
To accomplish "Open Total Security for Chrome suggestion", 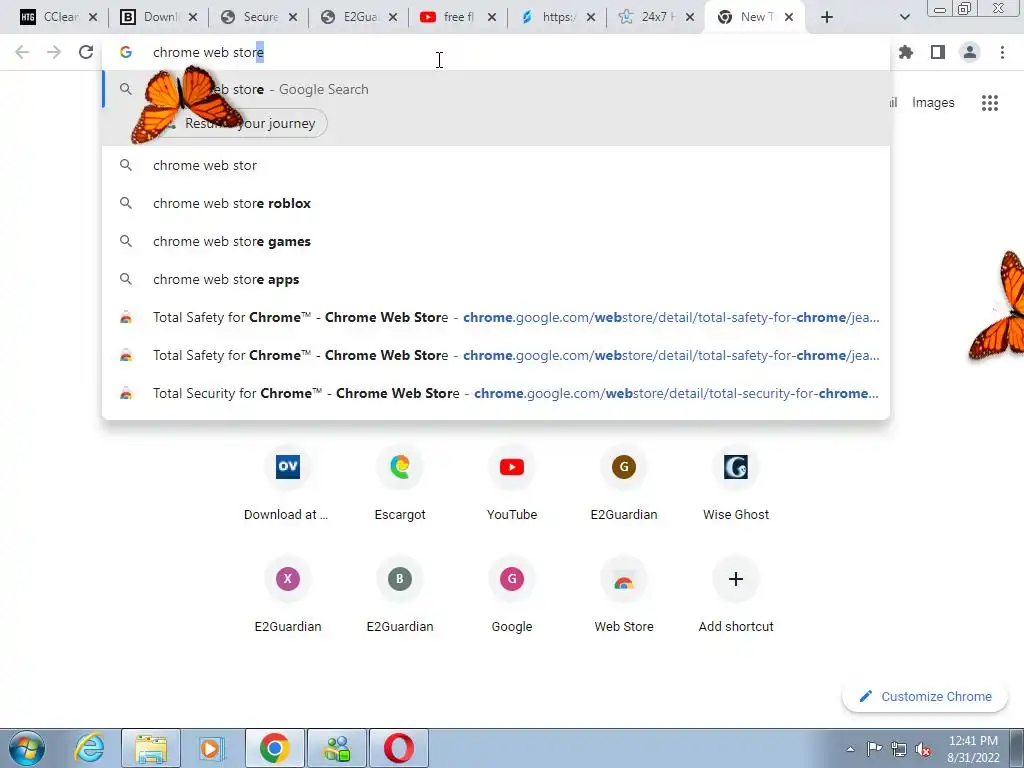I will (x=496, y=393).
